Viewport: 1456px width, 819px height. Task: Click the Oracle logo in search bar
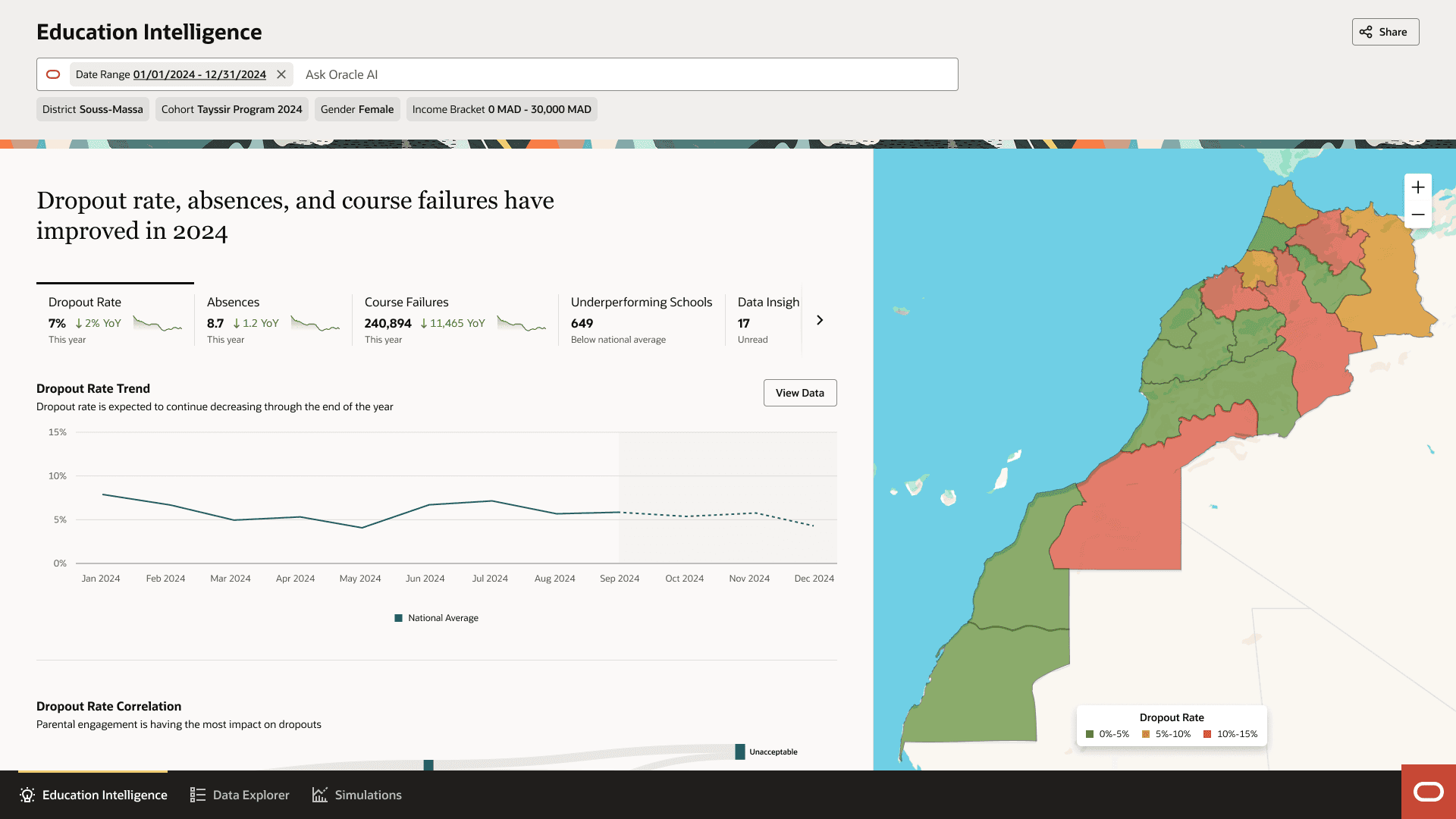coord(53,74)
